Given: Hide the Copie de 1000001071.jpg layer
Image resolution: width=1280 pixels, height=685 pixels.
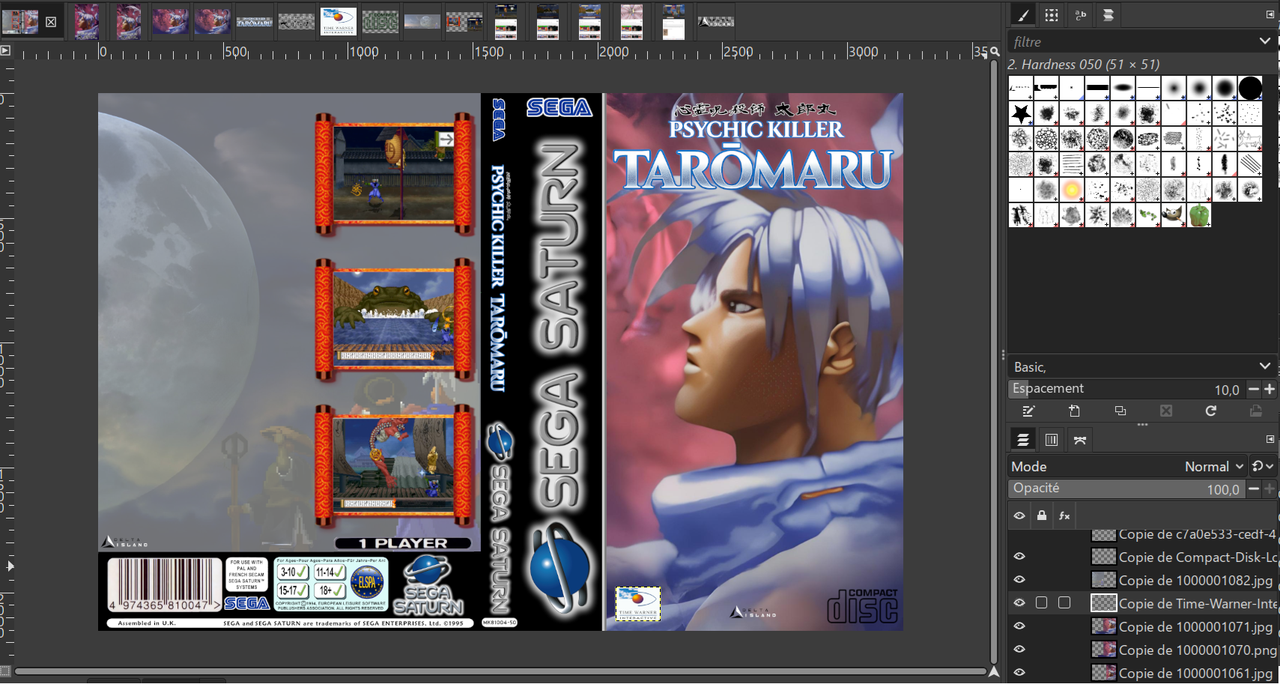Looking at the screenshot, I should click(1019, 627).
